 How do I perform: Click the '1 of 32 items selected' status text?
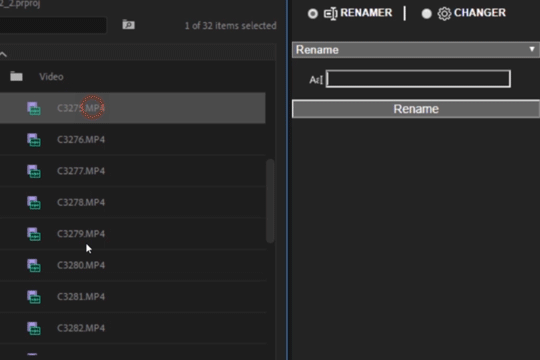[x=230, y=26]
